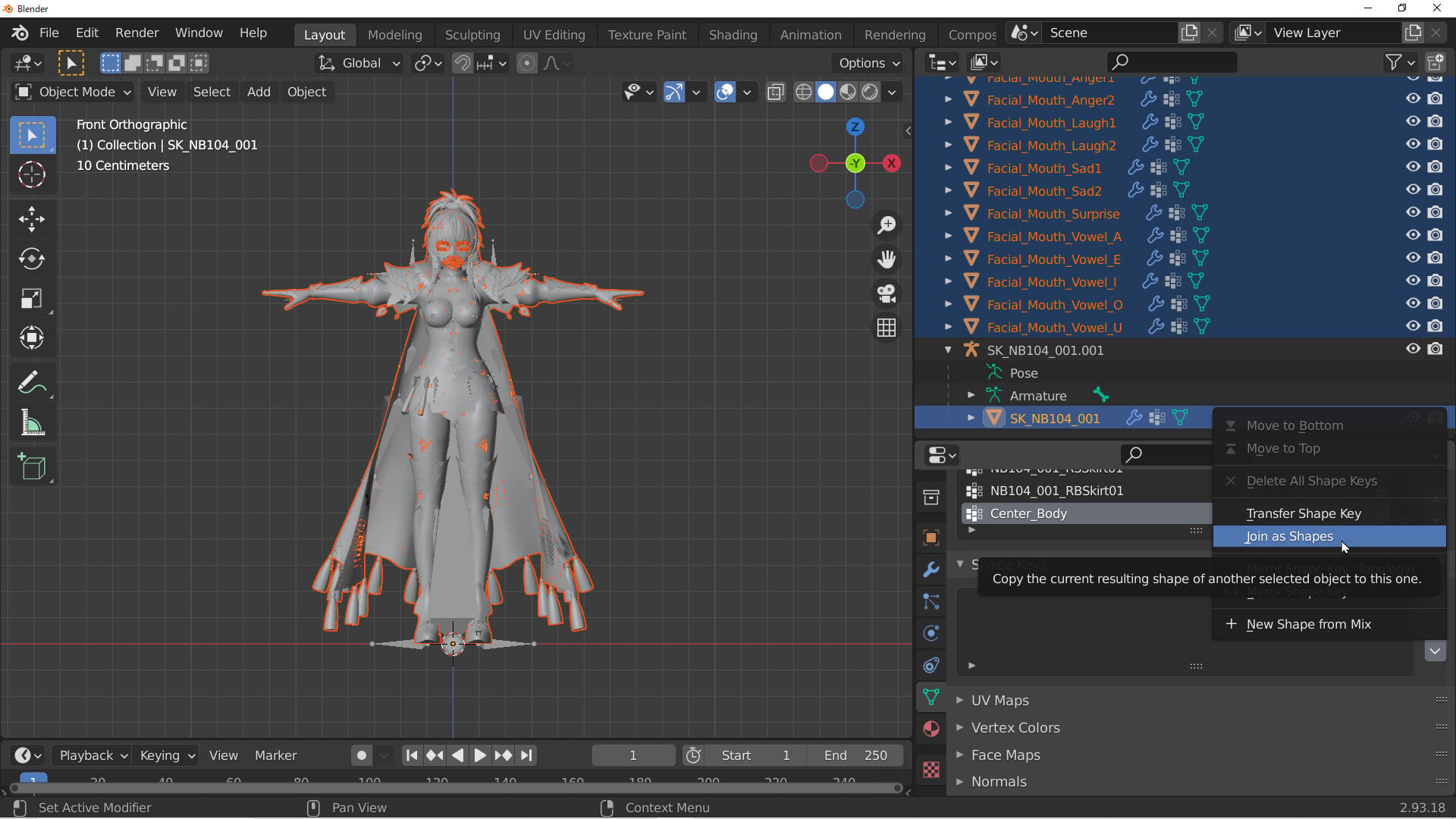Click the End frame field showing 250

point(856,755)
